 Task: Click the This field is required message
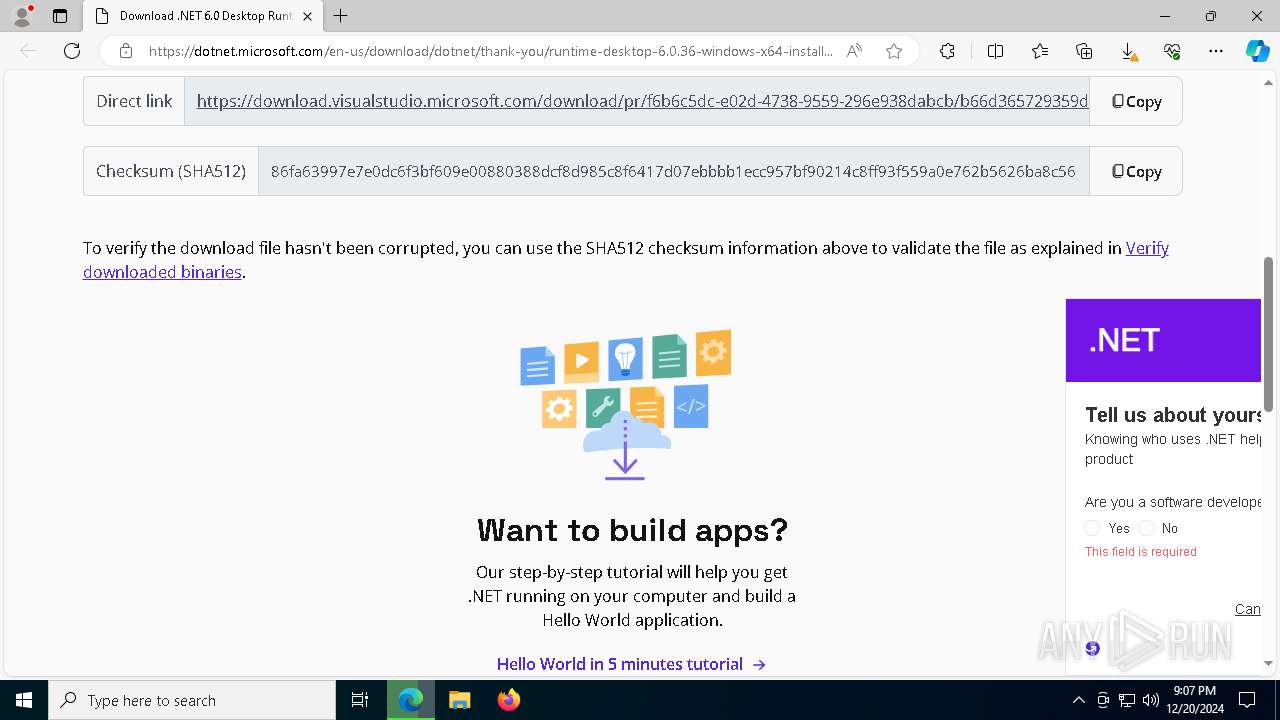[1141, 552]
